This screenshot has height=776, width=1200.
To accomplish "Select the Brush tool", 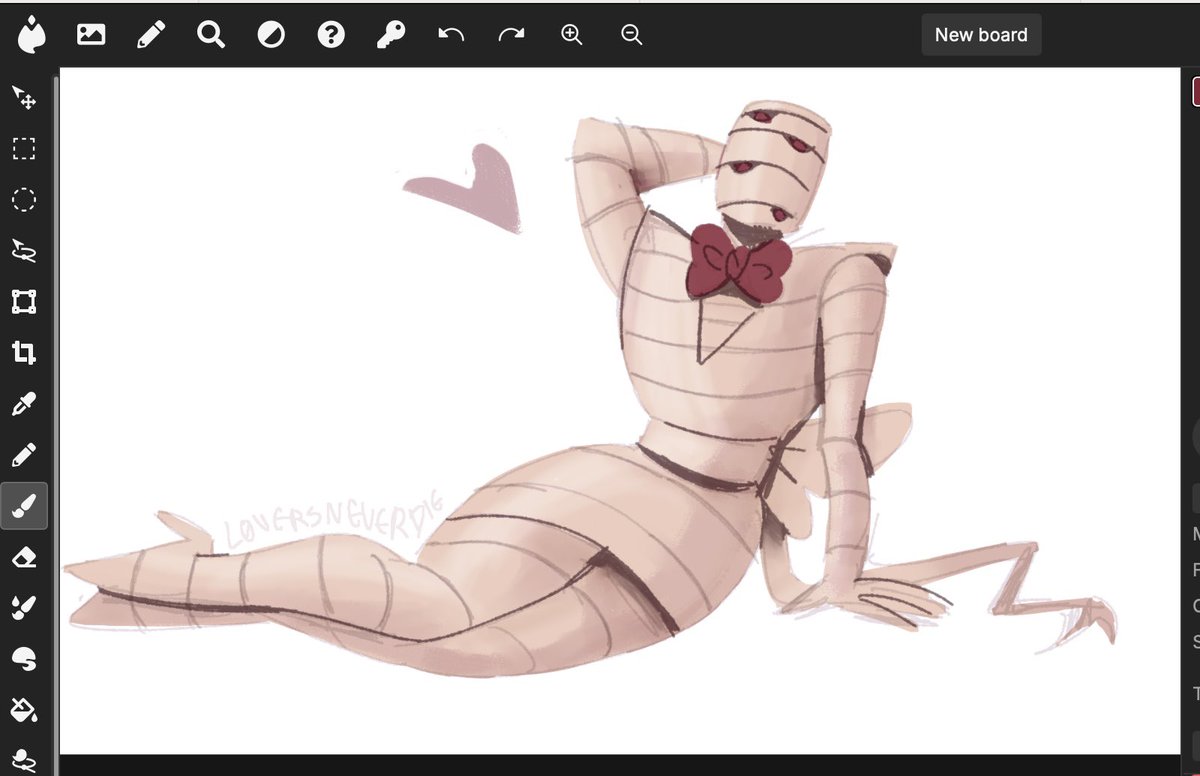I will tap(24, 507).
